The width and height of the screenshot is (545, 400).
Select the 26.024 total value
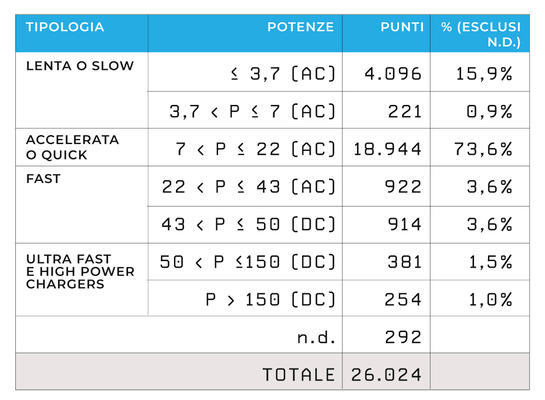click(387, 375)
